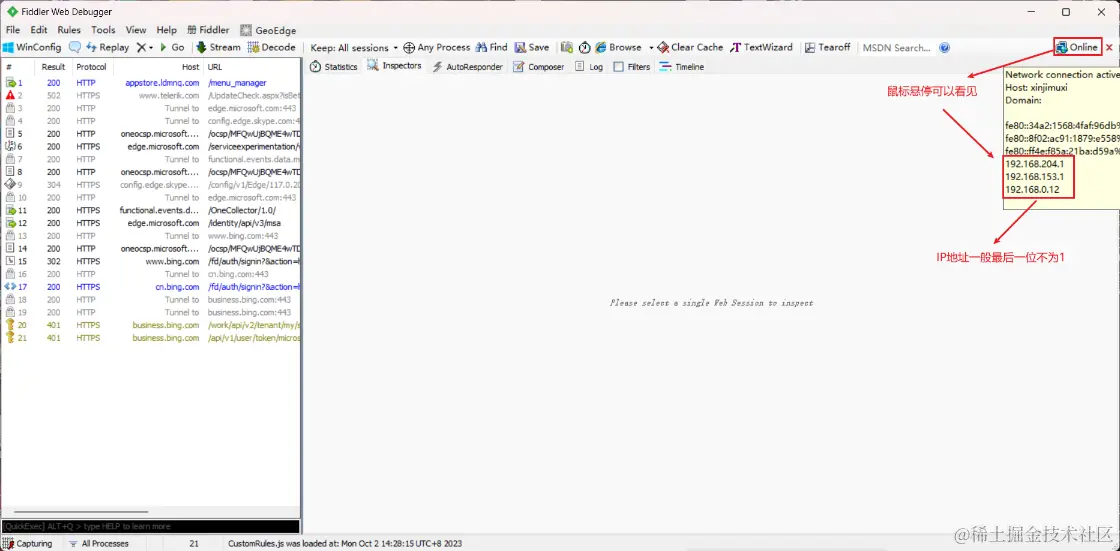Screen dimensions: 1120x551
Task: Click the All Processes status bar filter
Action: [x=99, y=543]
